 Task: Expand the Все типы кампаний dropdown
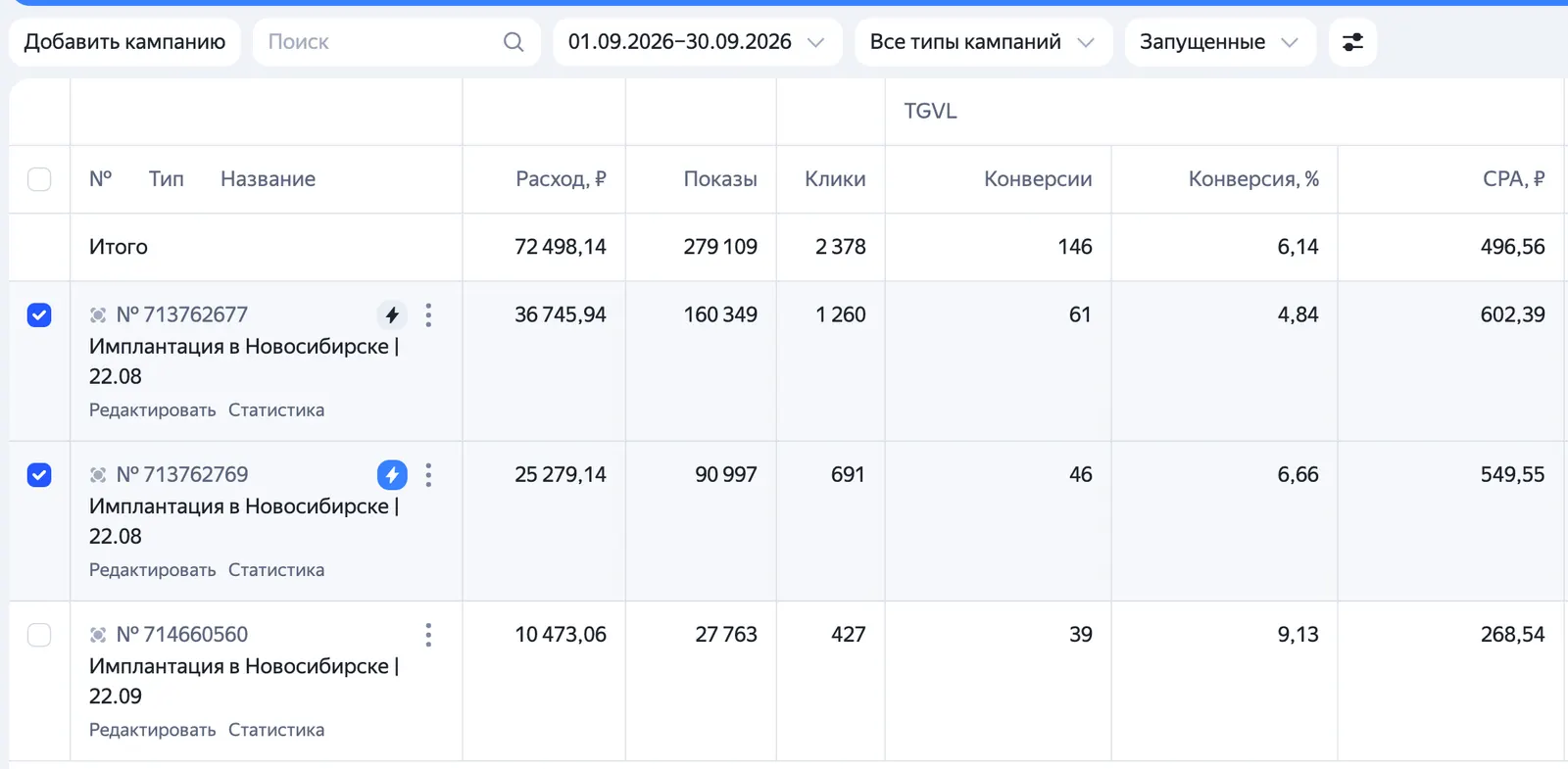tap(983, 42)
